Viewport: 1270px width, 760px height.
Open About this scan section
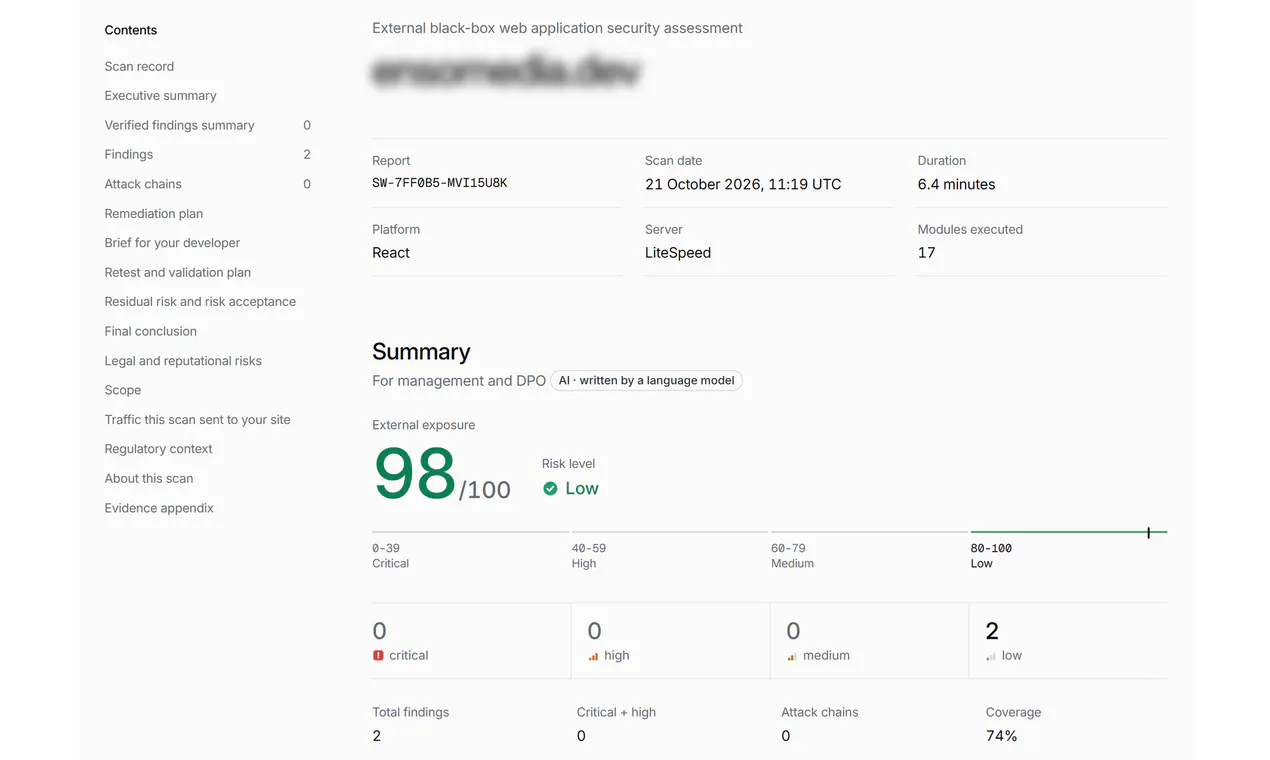(149, 478)
